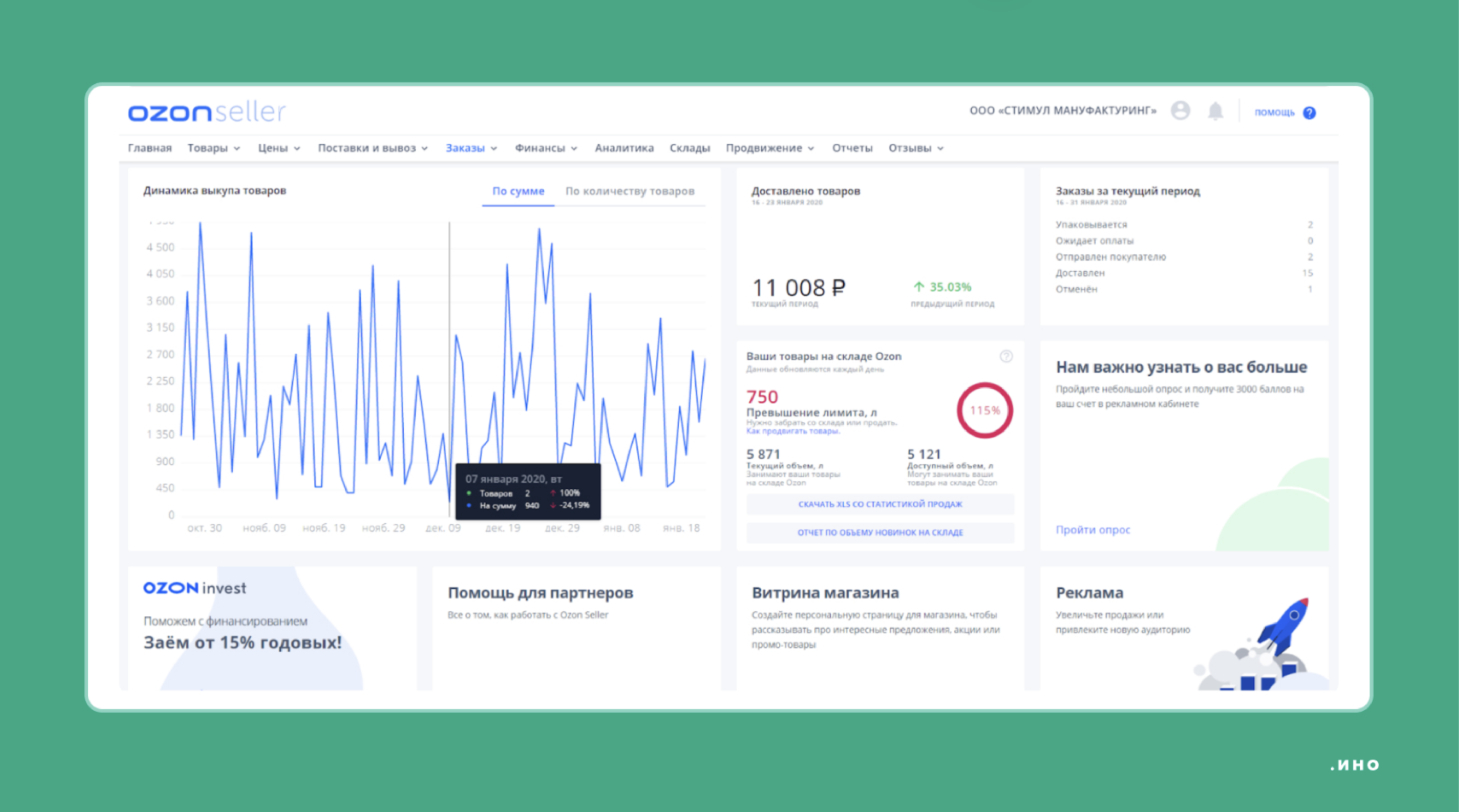This screenshot has height=812, width=1462.
Task: Expand the Отзывы menu
Action: point(916,148)
